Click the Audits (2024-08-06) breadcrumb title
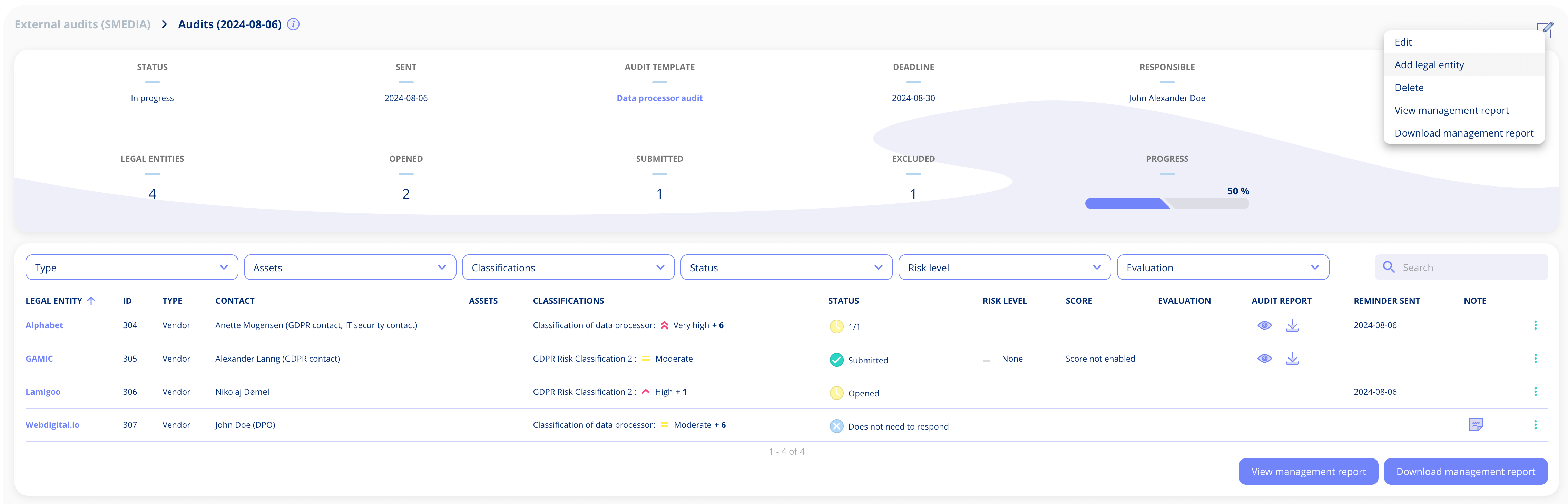This screenshot has height=504, width=1568. click(x=229, y=24)
